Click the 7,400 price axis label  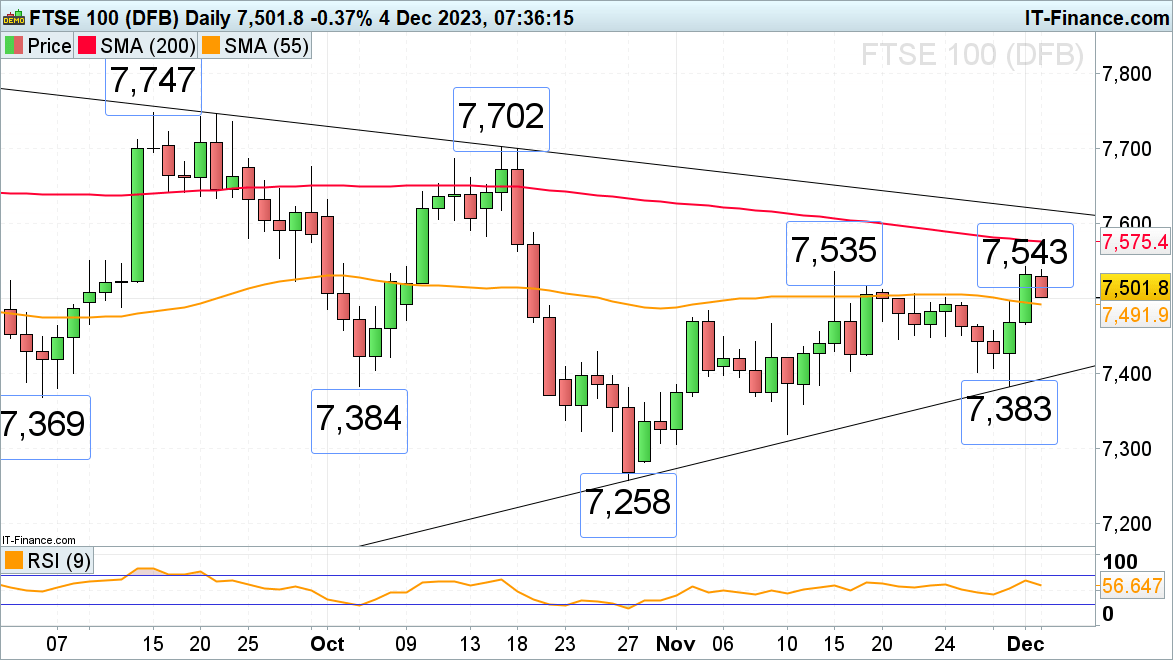click(1127, 373)
